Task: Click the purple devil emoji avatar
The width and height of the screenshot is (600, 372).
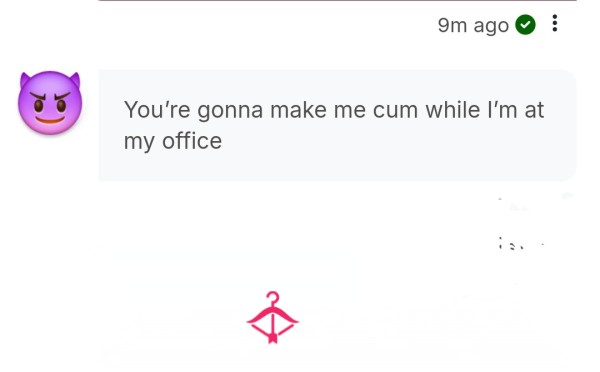Action: (x=50, y=103)
